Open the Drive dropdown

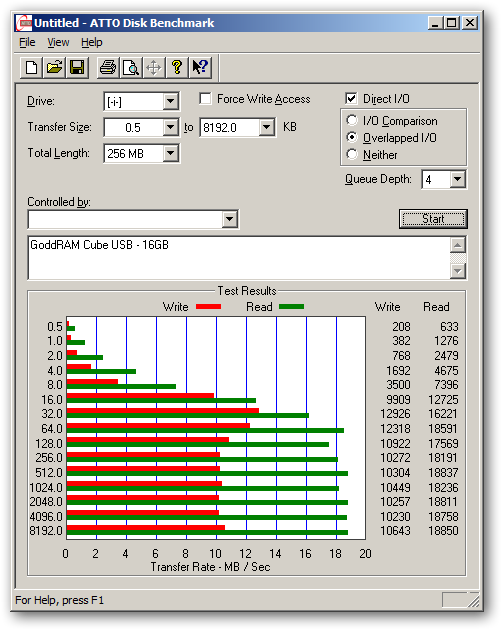click(x=170, y=102)
